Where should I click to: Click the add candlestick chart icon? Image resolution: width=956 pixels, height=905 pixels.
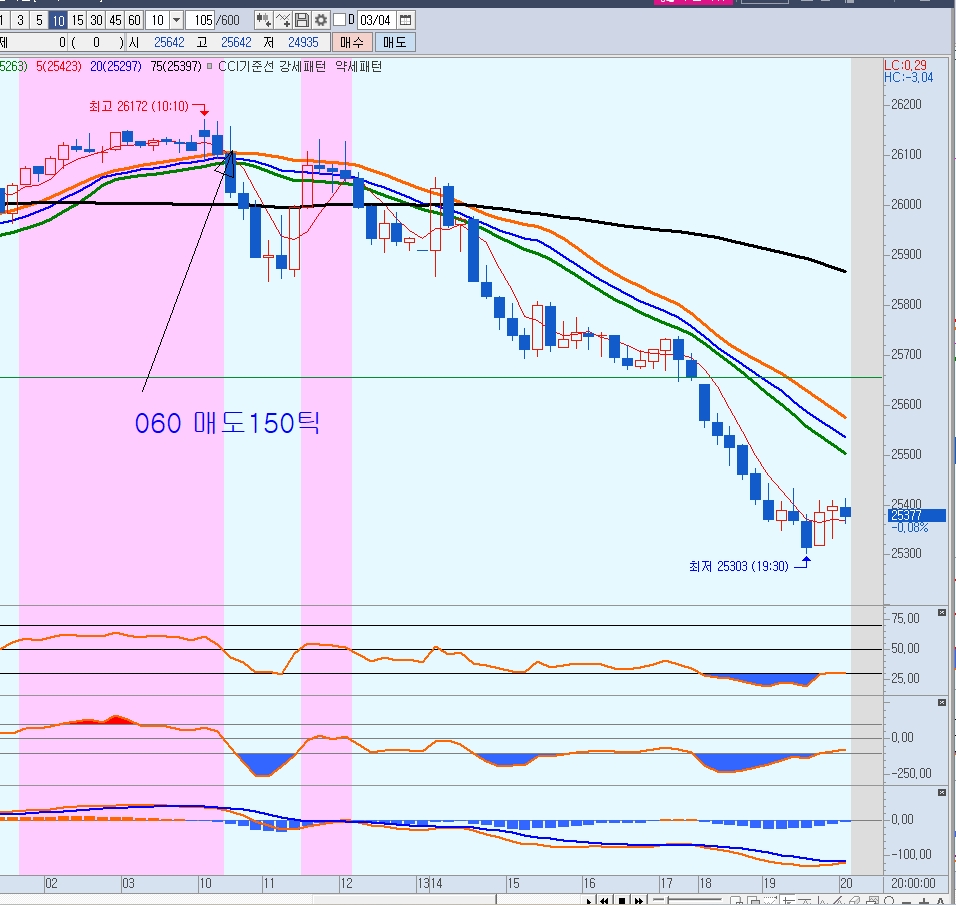(x=263, y=20)
